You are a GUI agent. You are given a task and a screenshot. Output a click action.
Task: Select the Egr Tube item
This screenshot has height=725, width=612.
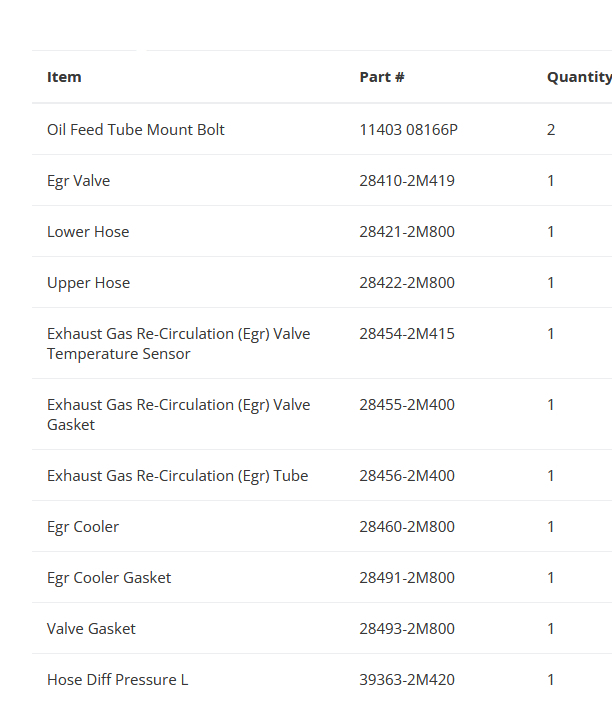(x=177, y=476)
